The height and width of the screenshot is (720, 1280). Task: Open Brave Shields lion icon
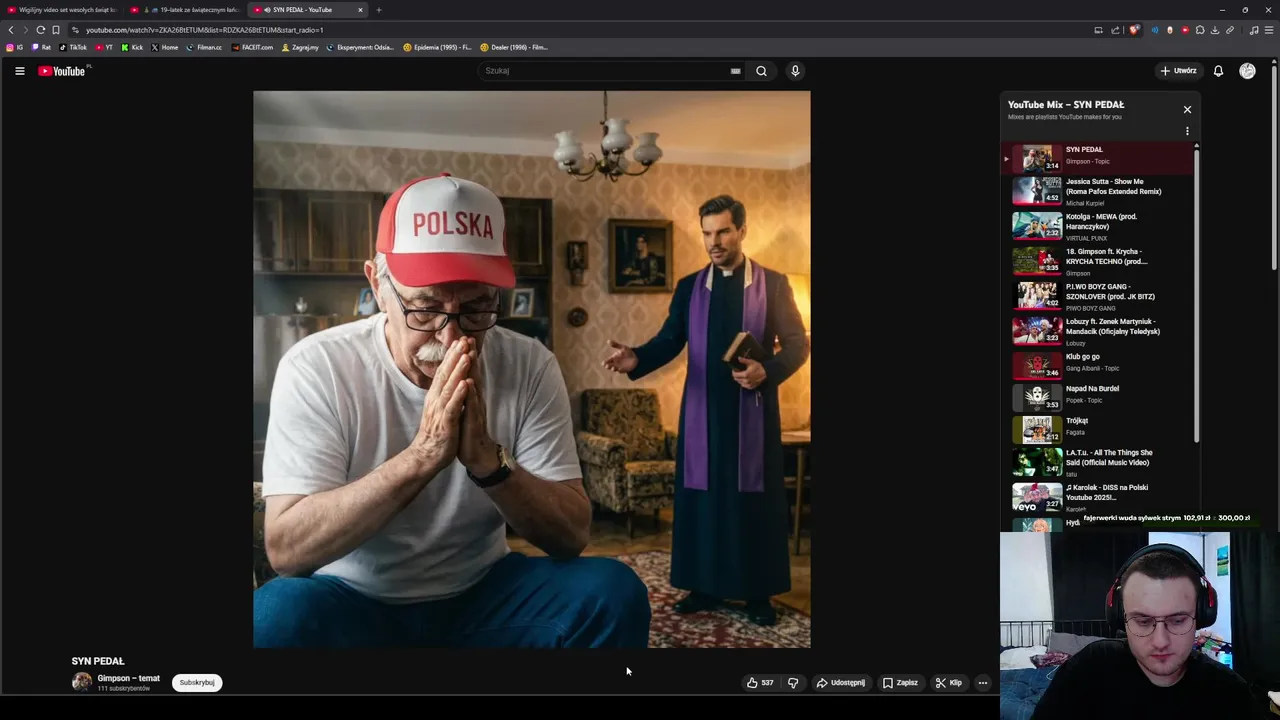(1134, 30)
